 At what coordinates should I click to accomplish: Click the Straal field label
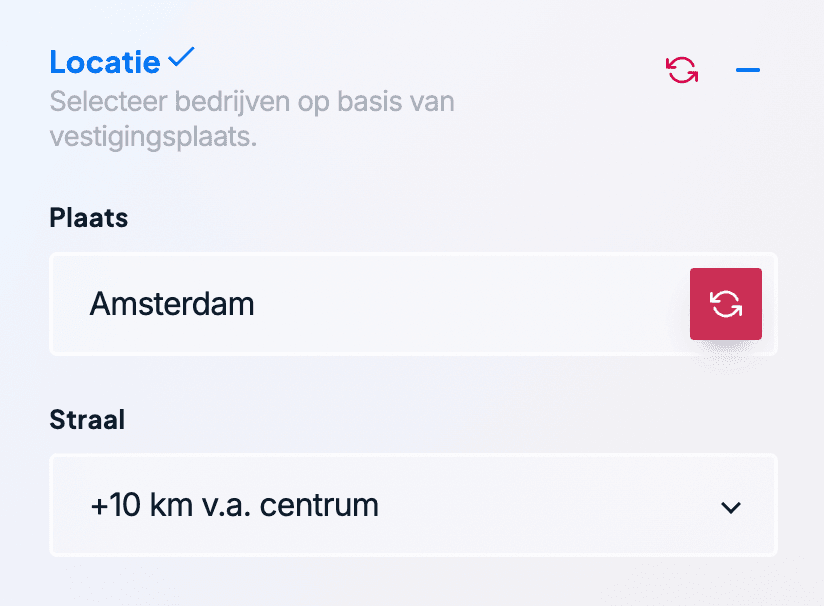click(x=87, y=419)
